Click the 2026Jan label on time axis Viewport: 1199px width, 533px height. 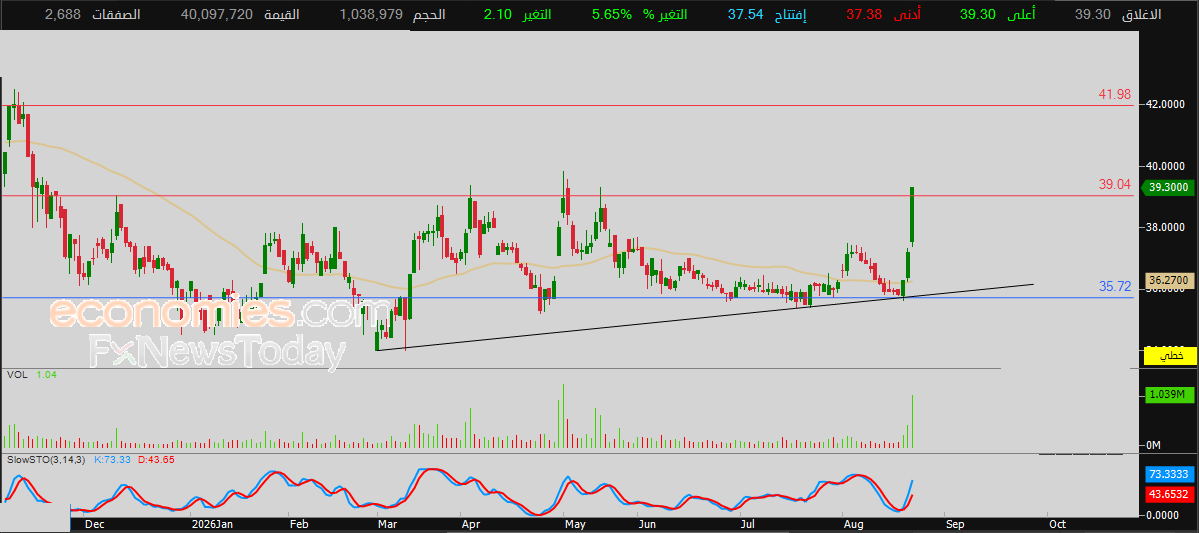coord(212,525)
